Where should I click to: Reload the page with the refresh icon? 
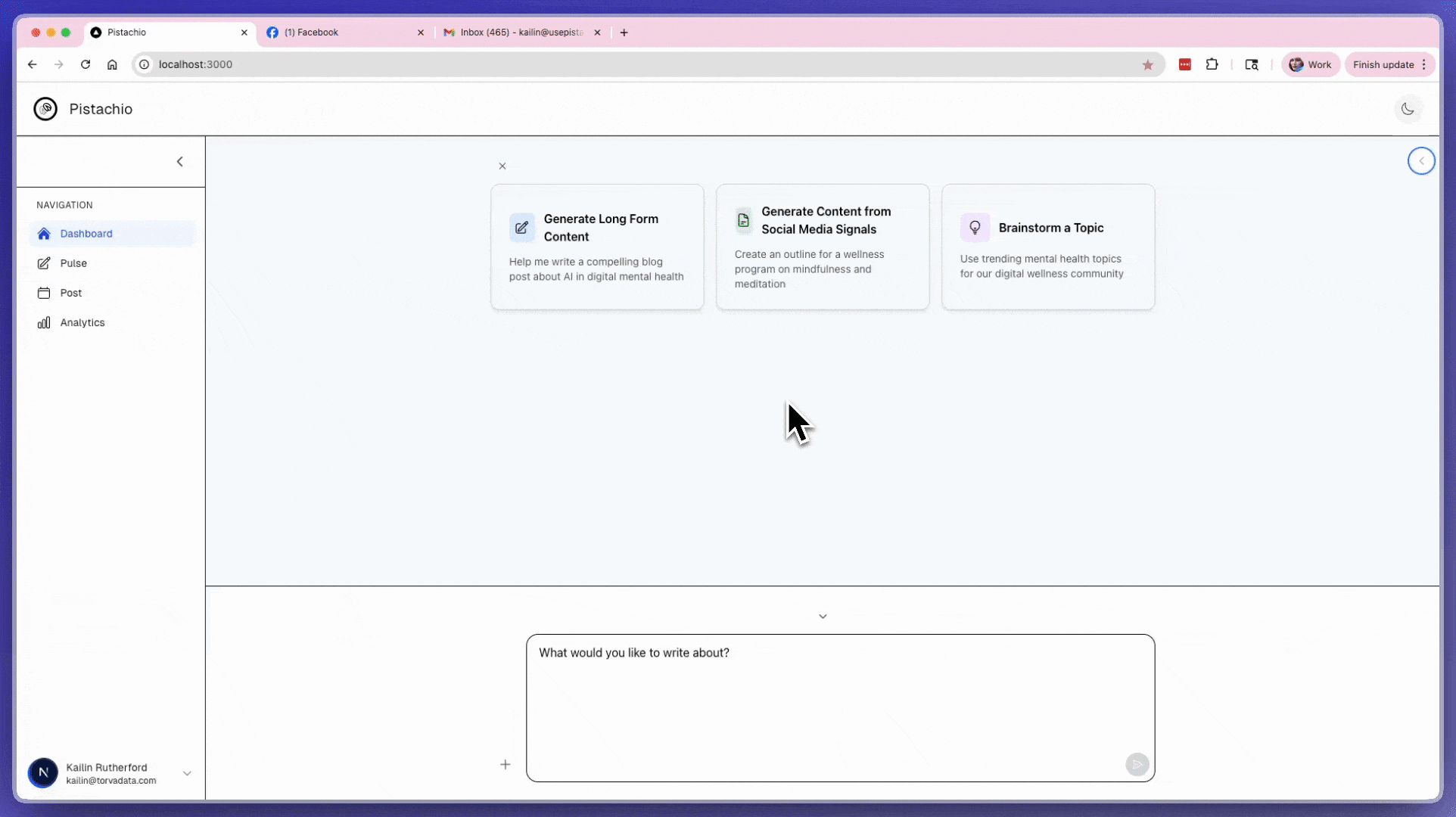click(x=86, y=64)
